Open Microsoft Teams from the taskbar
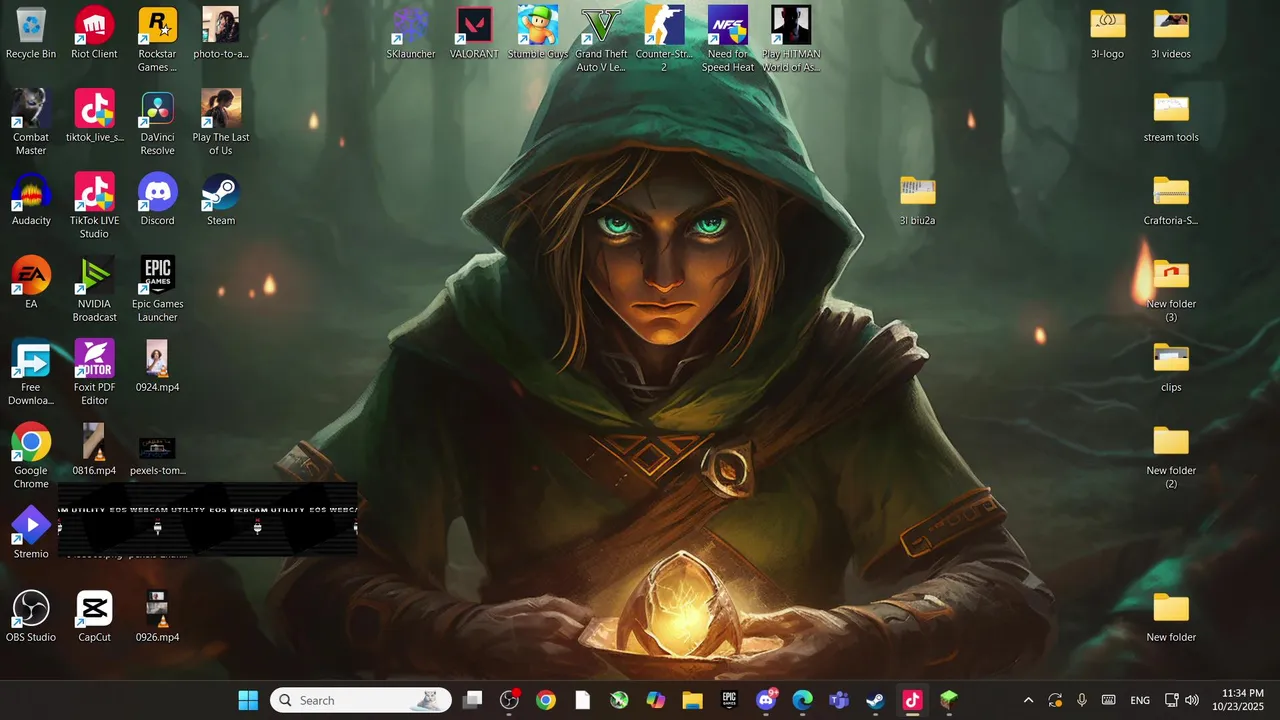This screenshot has width=1280, height=720. pyautogui.click(x=839, y=700)
